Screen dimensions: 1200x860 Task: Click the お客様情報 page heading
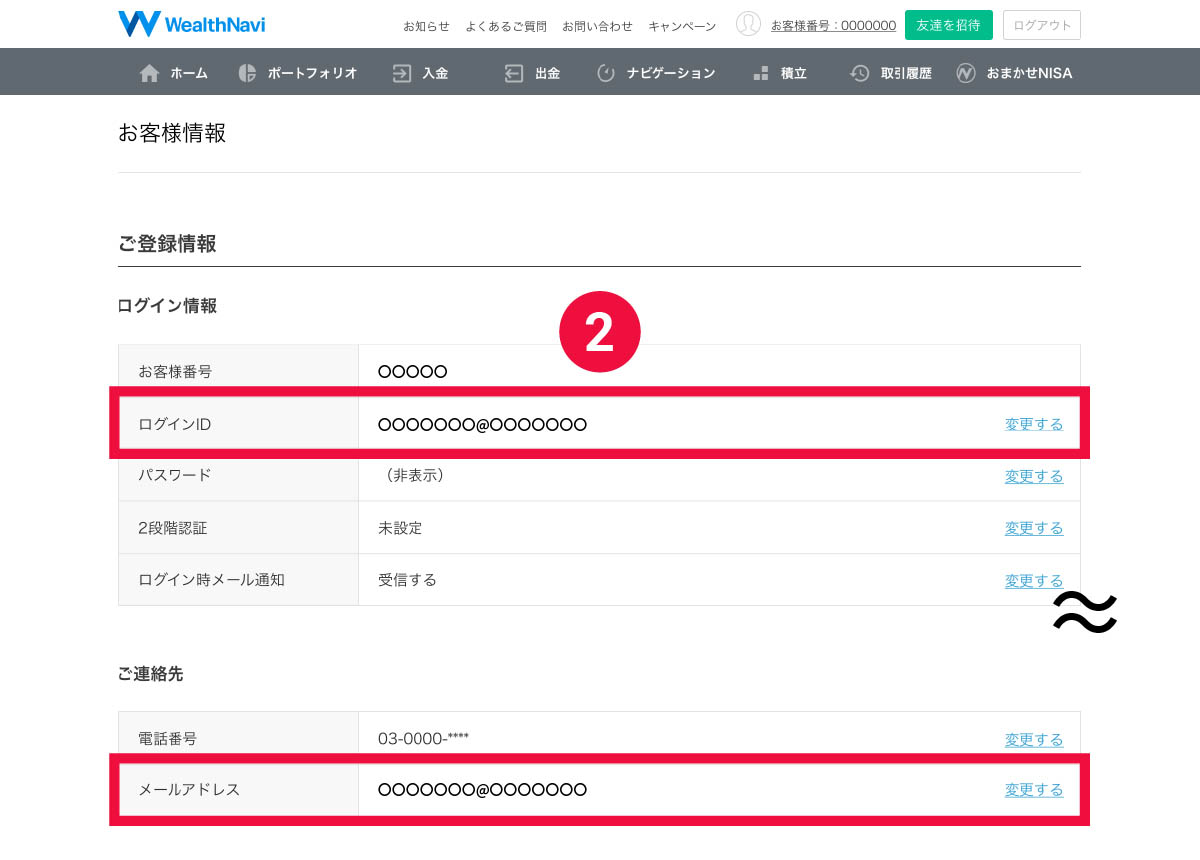coord(172,133)
